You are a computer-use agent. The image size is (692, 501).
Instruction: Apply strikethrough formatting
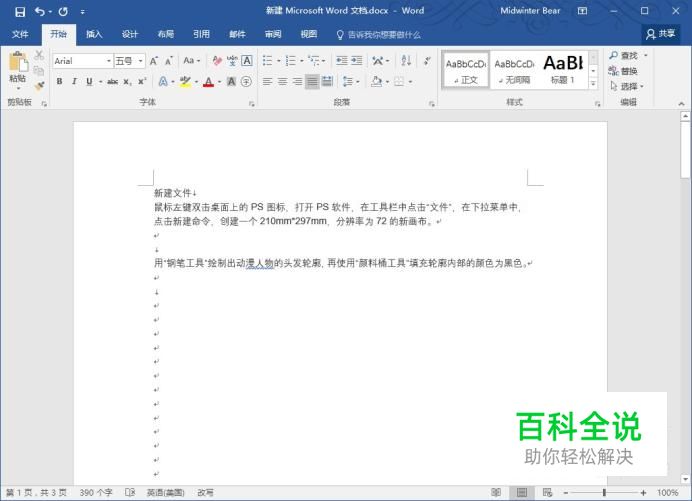click(113, 82)
